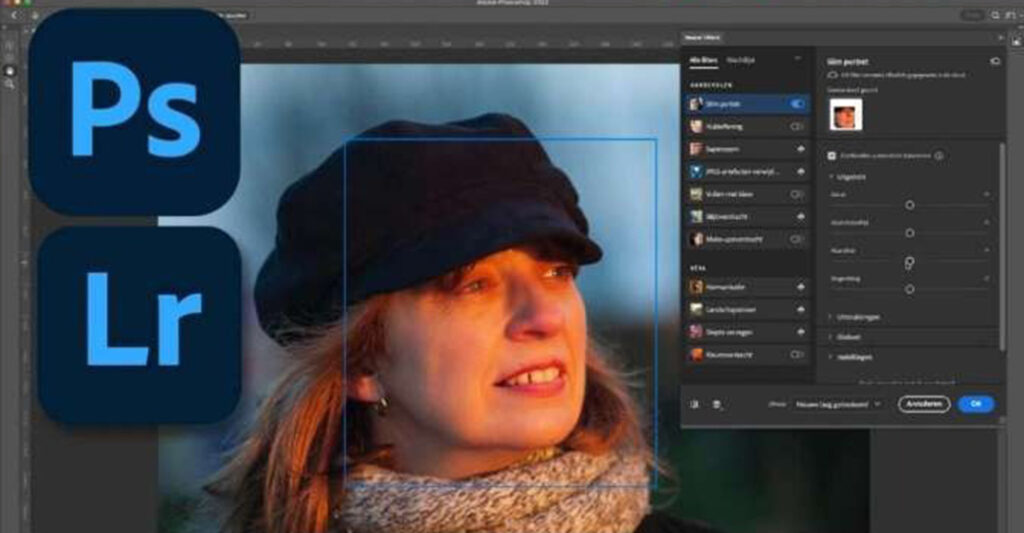The height and width of the screenshot is (533, 1024).
Task: Click the Gezichtsleeftijd slider handle
Action: tap(909, 233)
